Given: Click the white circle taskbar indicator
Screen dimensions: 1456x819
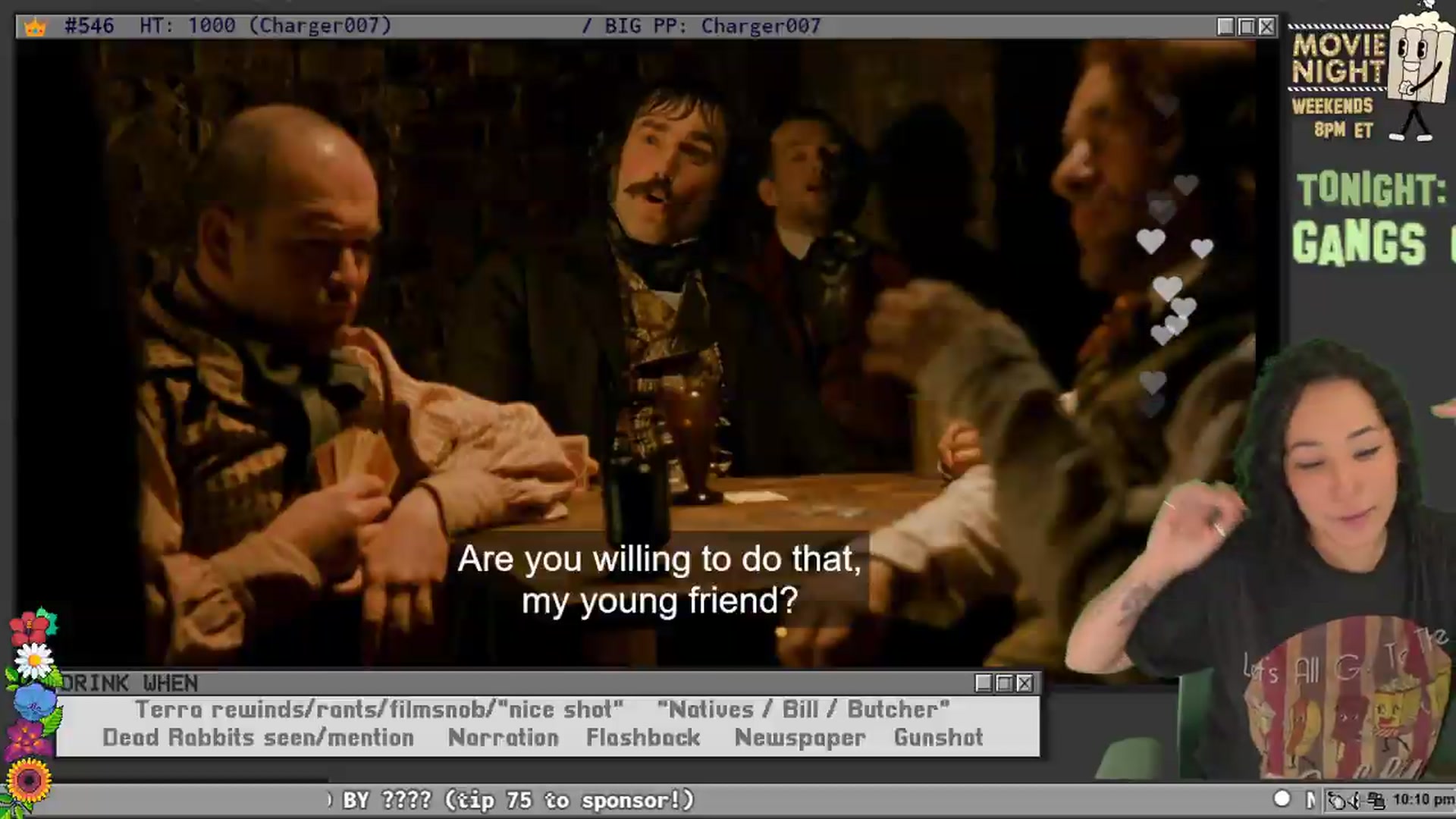Looking at the screenshot, I should pos(1282,799).
